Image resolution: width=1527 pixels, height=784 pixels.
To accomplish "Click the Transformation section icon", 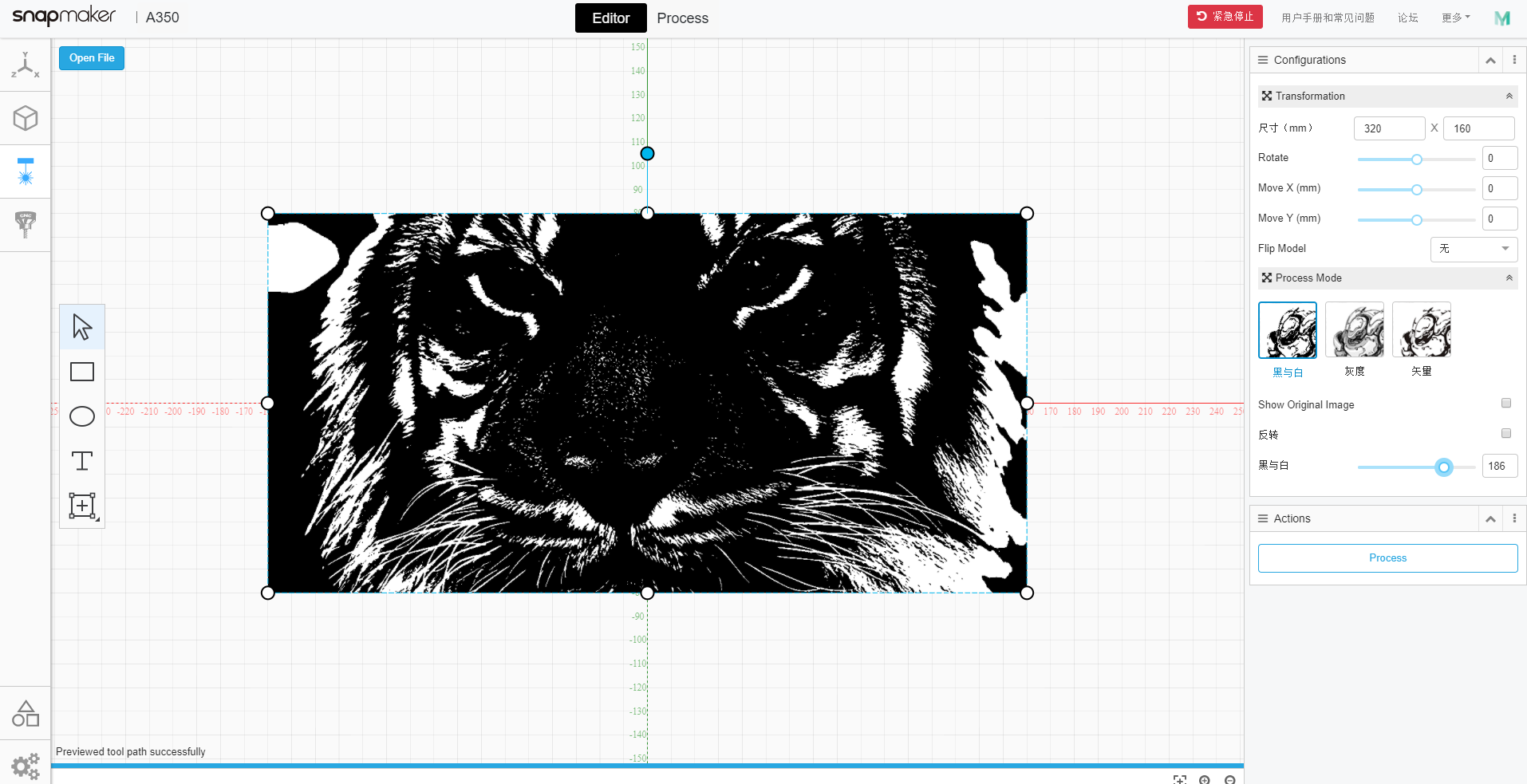I will coord(1267,96).
